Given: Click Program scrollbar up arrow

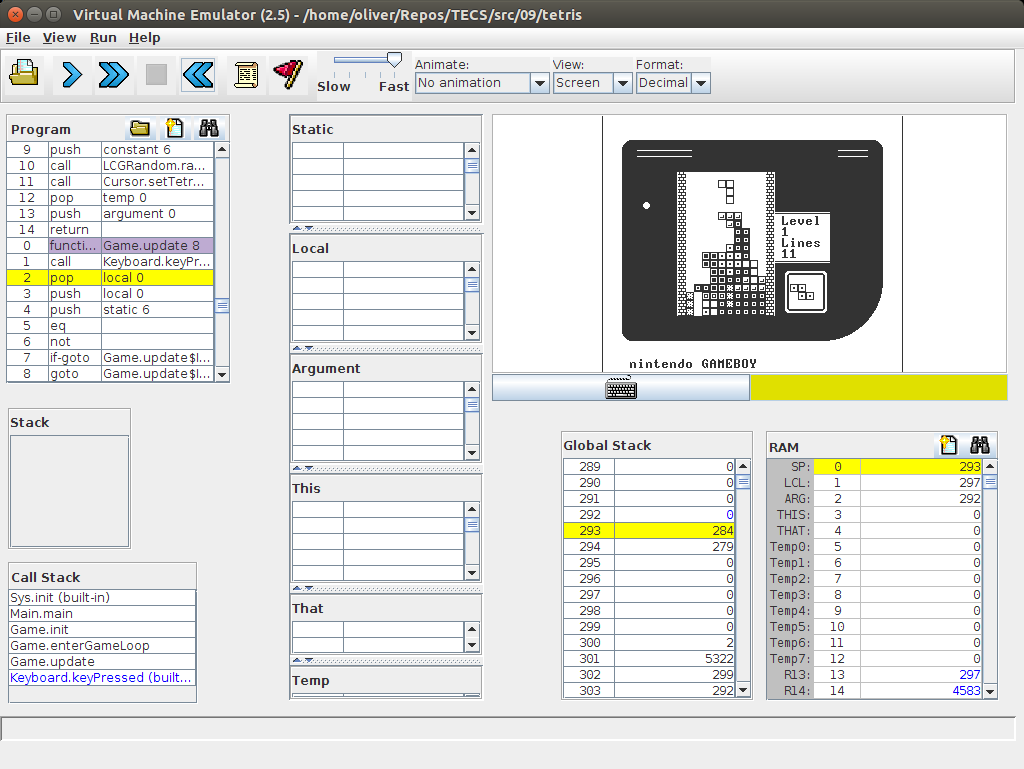Looking at the screenshot, I should (x=222, y=149).
